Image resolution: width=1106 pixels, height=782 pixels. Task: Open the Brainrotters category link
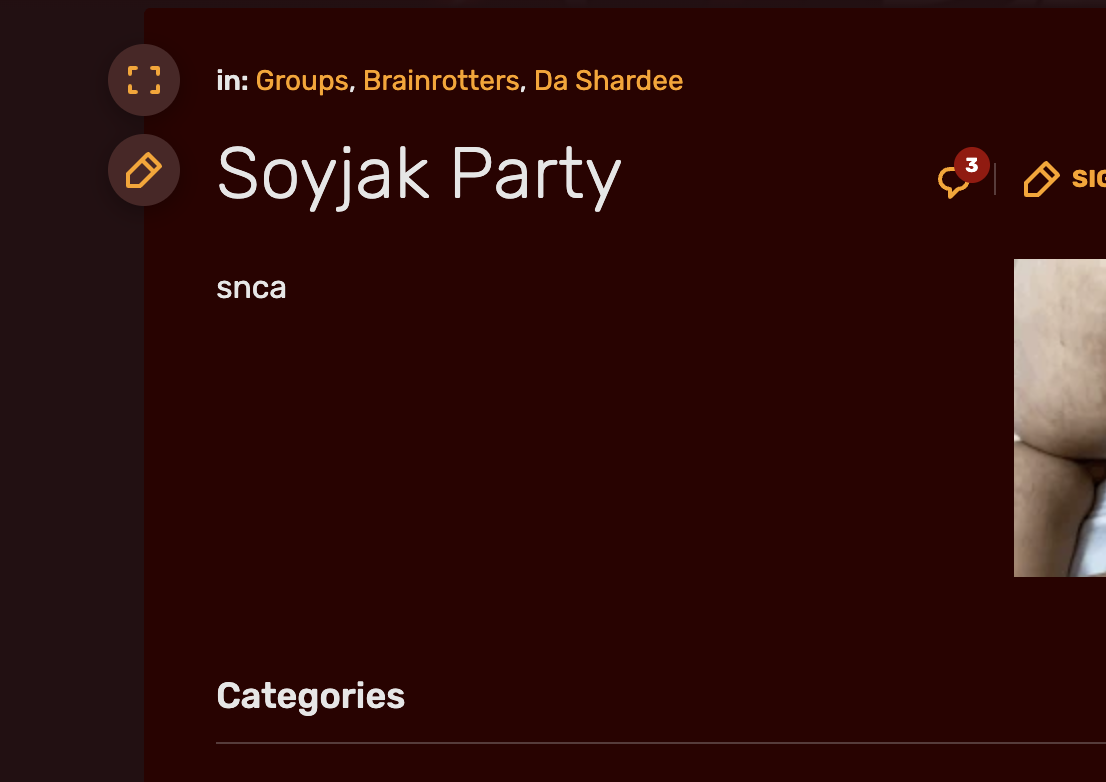[441, 81]
